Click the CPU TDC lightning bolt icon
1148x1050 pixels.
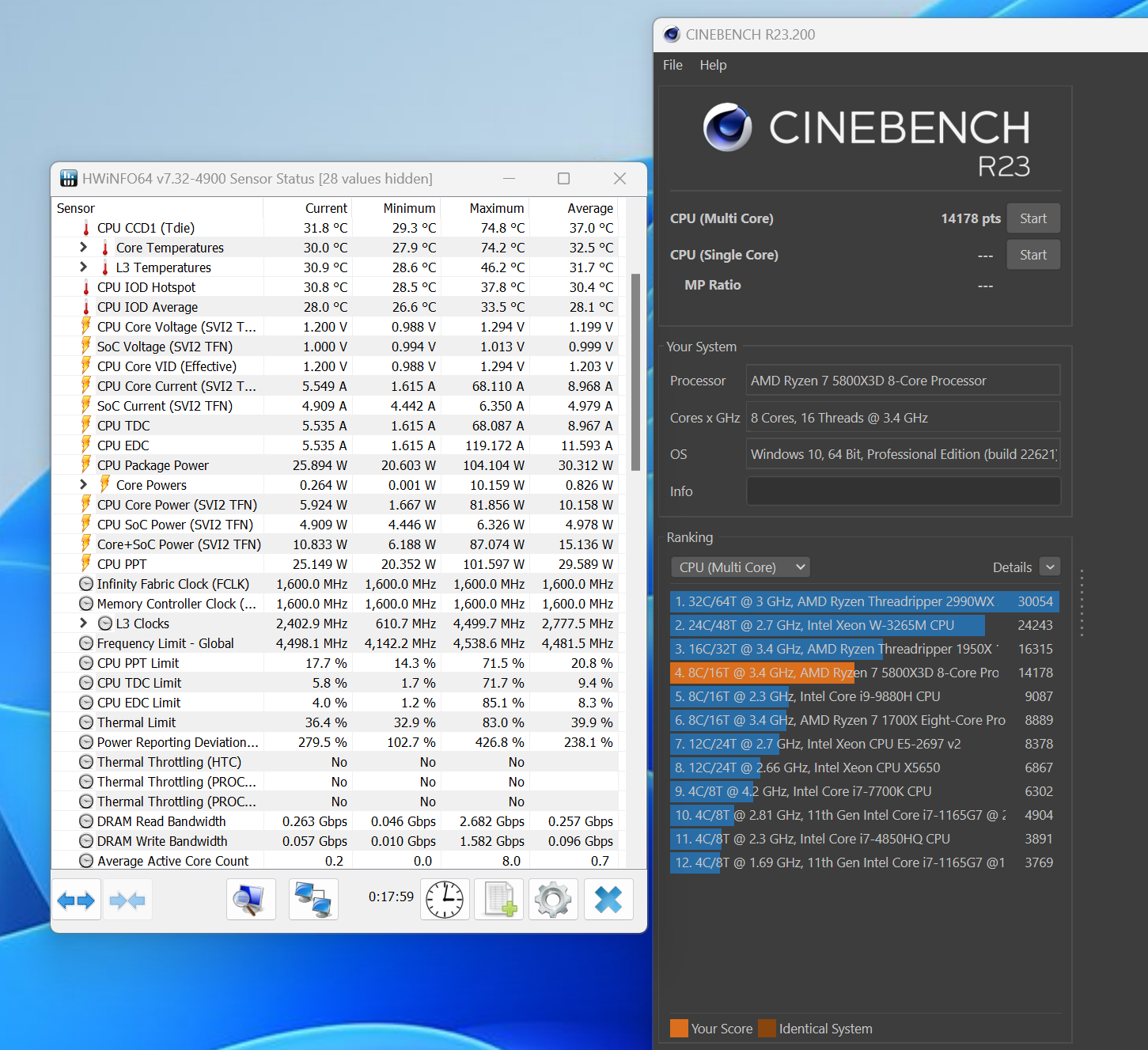86,425
